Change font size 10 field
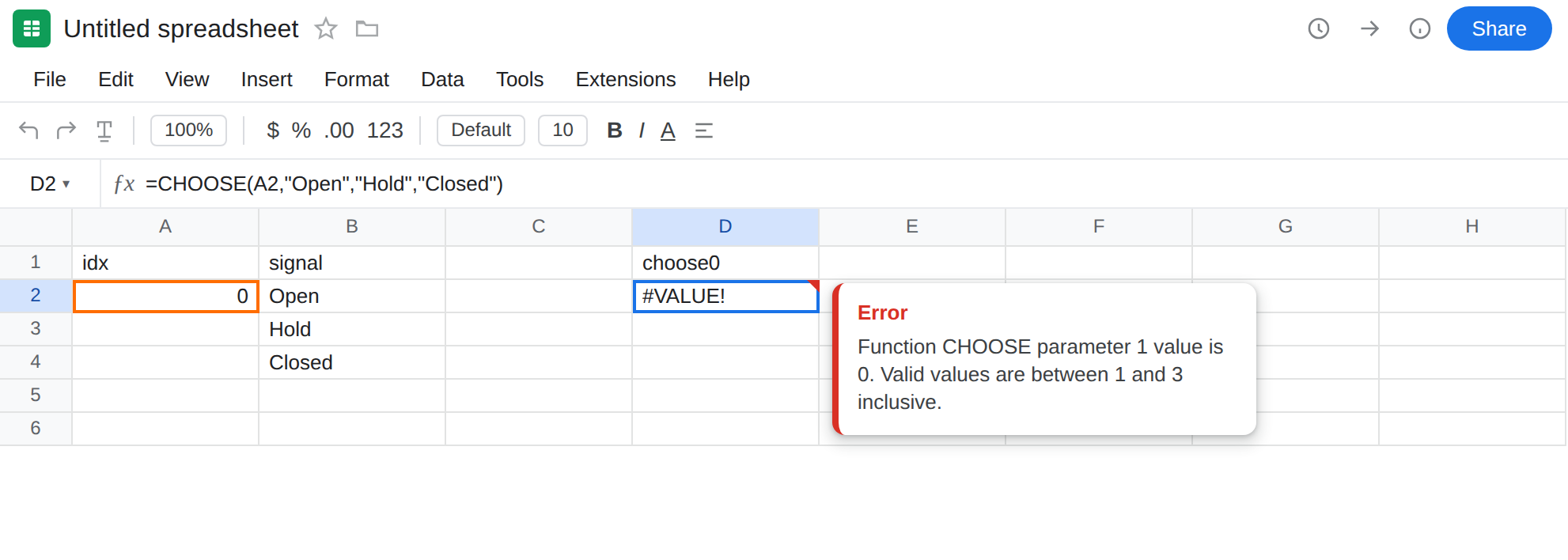The width and height of the screenshot is (1568, 560). (562, 130)
